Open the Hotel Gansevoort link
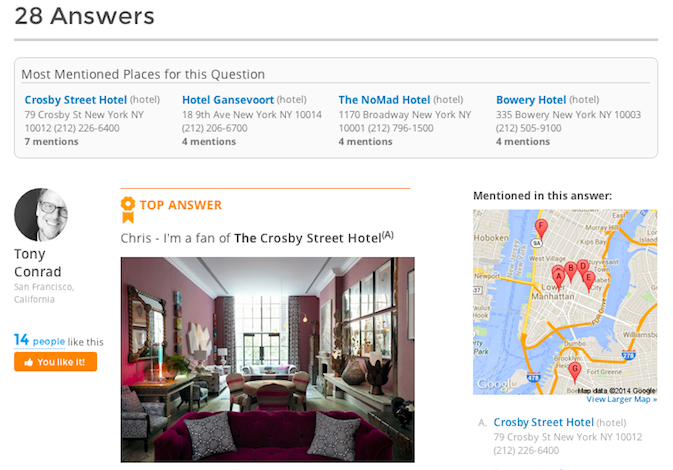 (228, 100)
